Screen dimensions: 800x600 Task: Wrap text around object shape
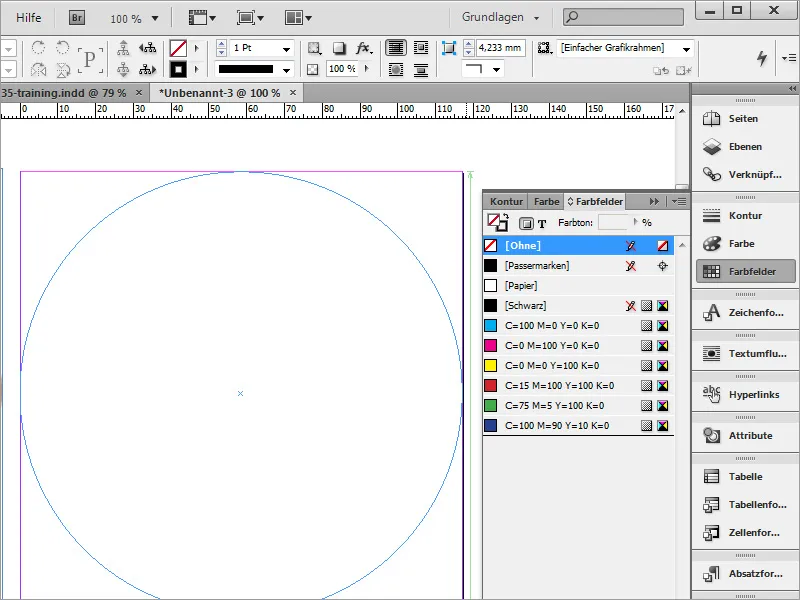(x=395, y=69)
